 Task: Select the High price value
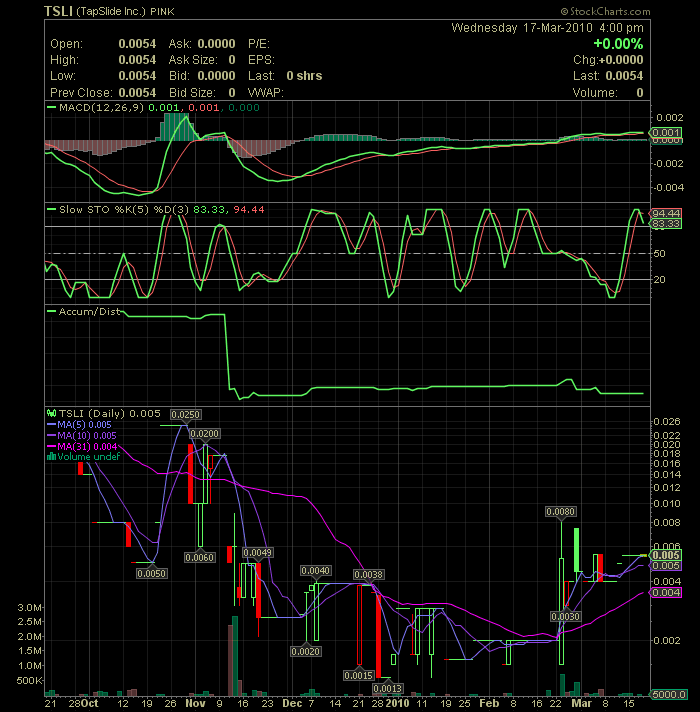coord(137,60)
